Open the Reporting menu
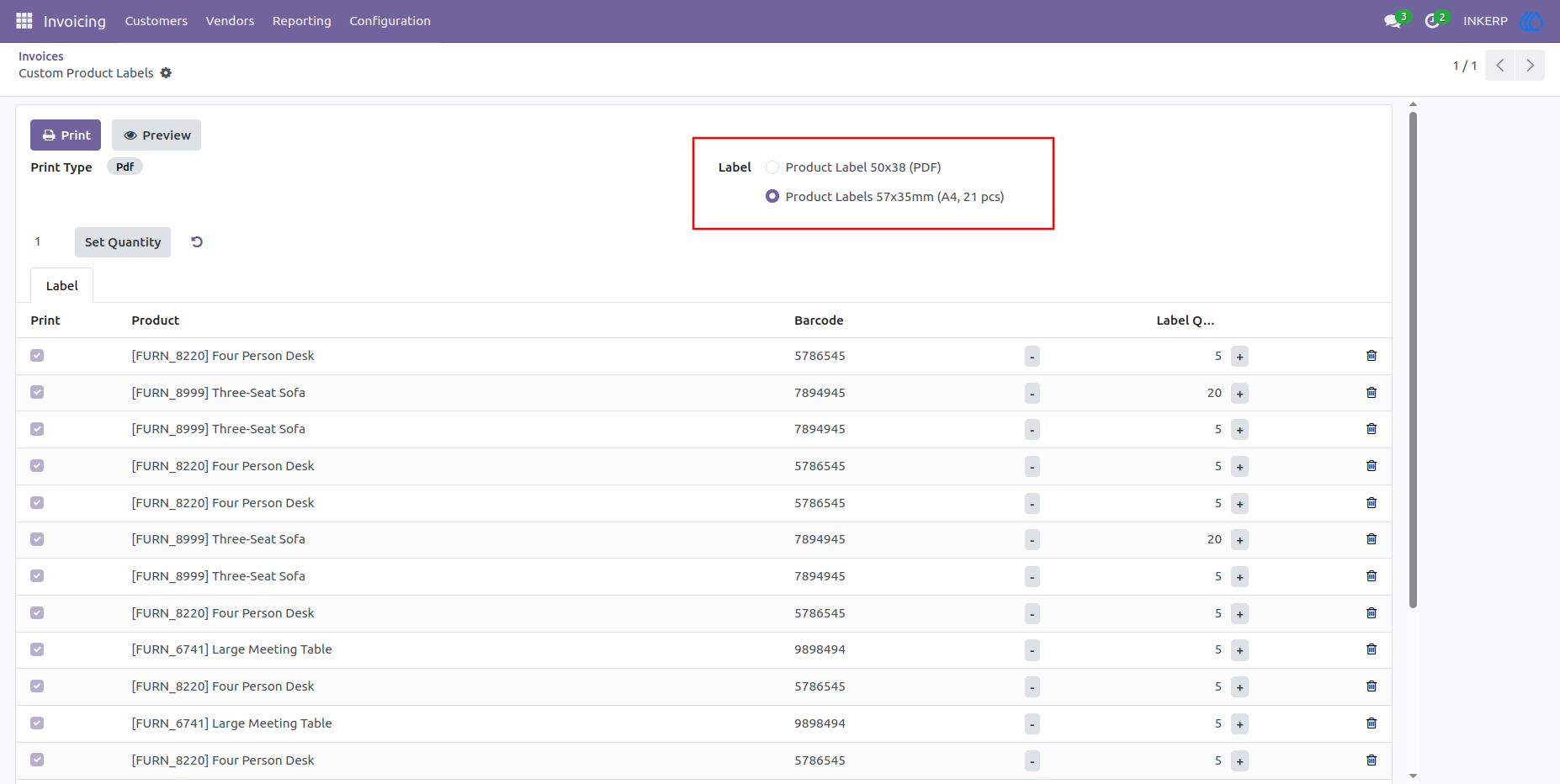1560x784 pixels. [302, 21]
